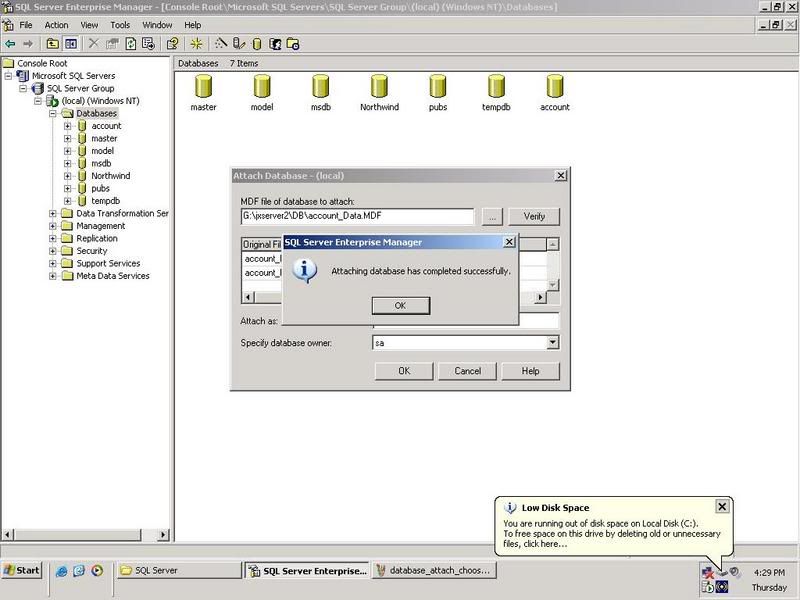This screenshot has height=600, width=800.
Task: Open the Tools menu
Action: pos(120,25)
